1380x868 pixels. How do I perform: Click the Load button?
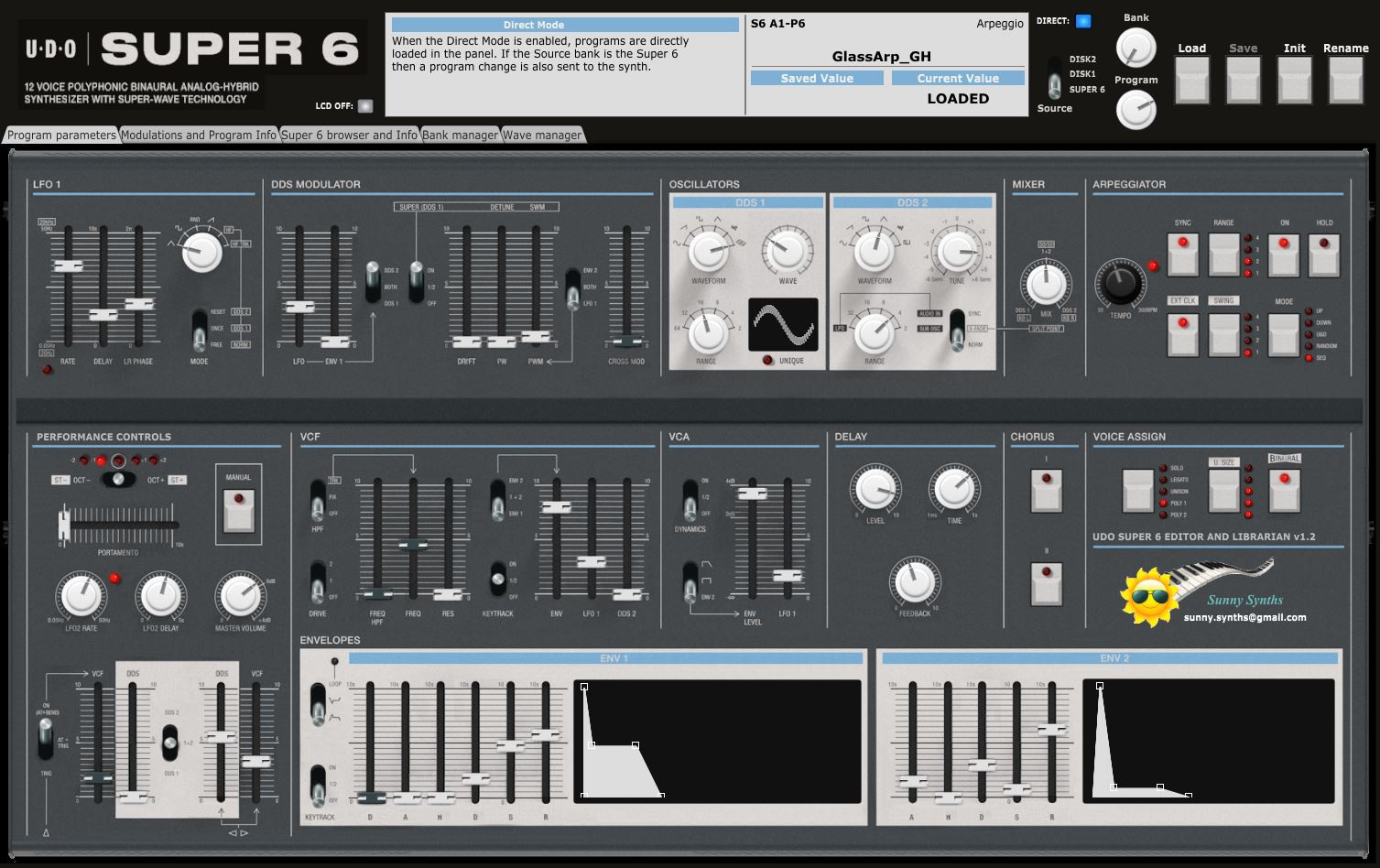click(1191, 79)
